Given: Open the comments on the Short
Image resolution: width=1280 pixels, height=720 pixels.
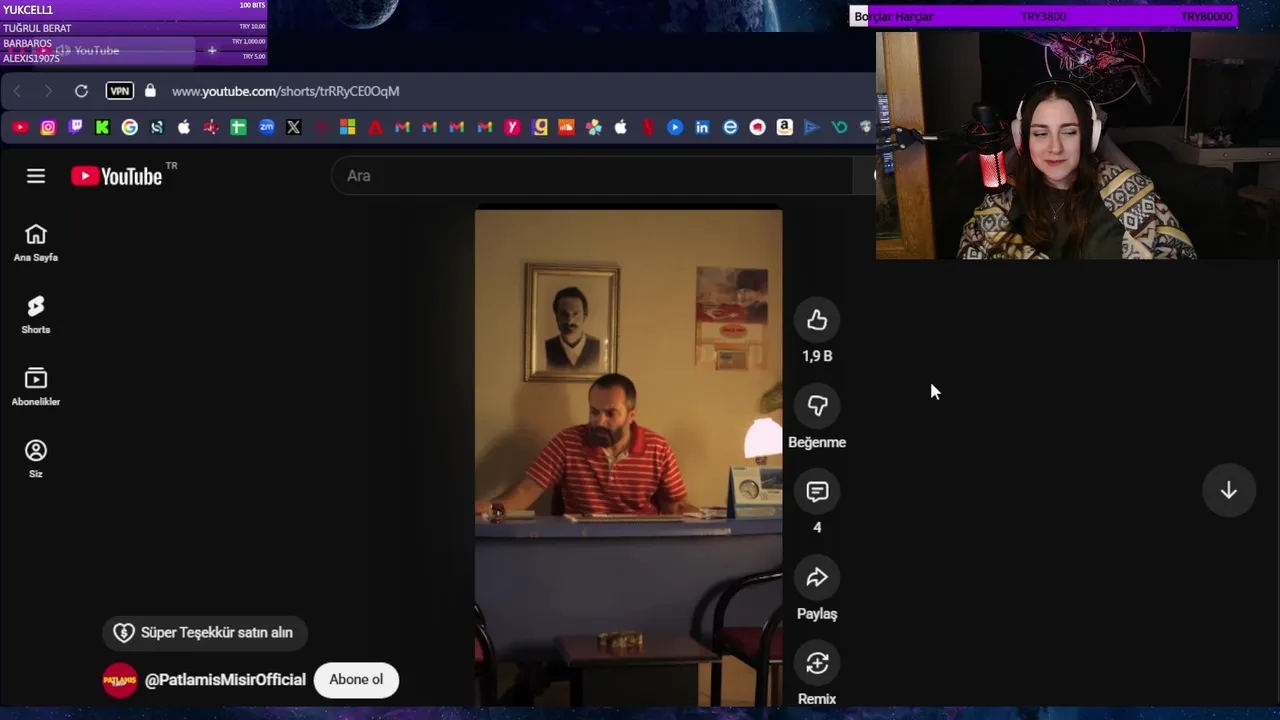Looking at the screenshot, I should [x=817, y=492].
